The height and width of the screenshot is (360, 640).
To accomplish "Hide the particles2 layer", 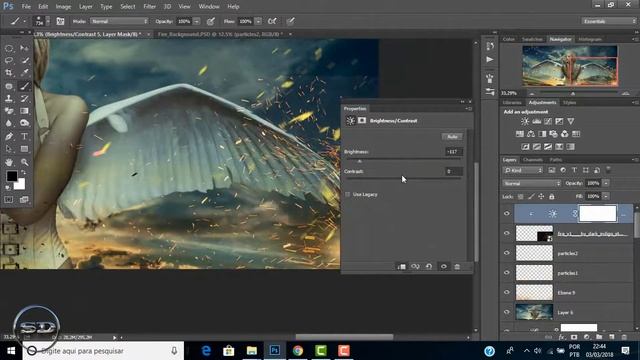I will pyautogui.click(x=507, y=253).
